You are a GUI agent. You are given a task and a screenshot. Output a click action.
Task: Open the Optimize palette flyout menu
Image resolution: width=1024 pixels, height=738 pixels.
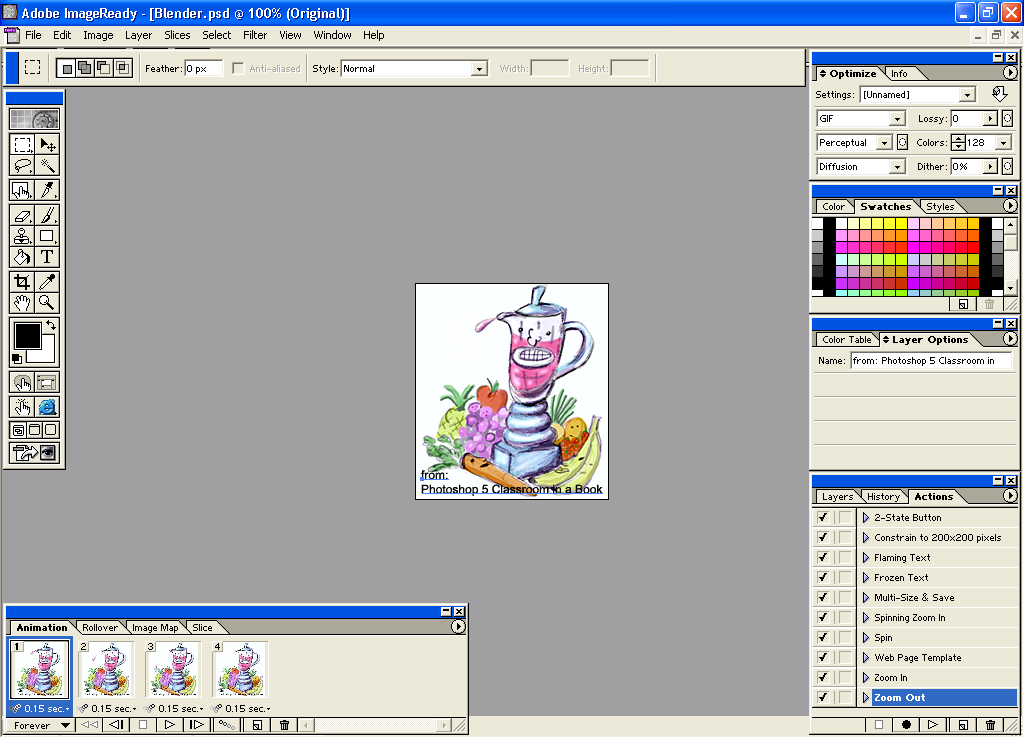pos(1010,73)
